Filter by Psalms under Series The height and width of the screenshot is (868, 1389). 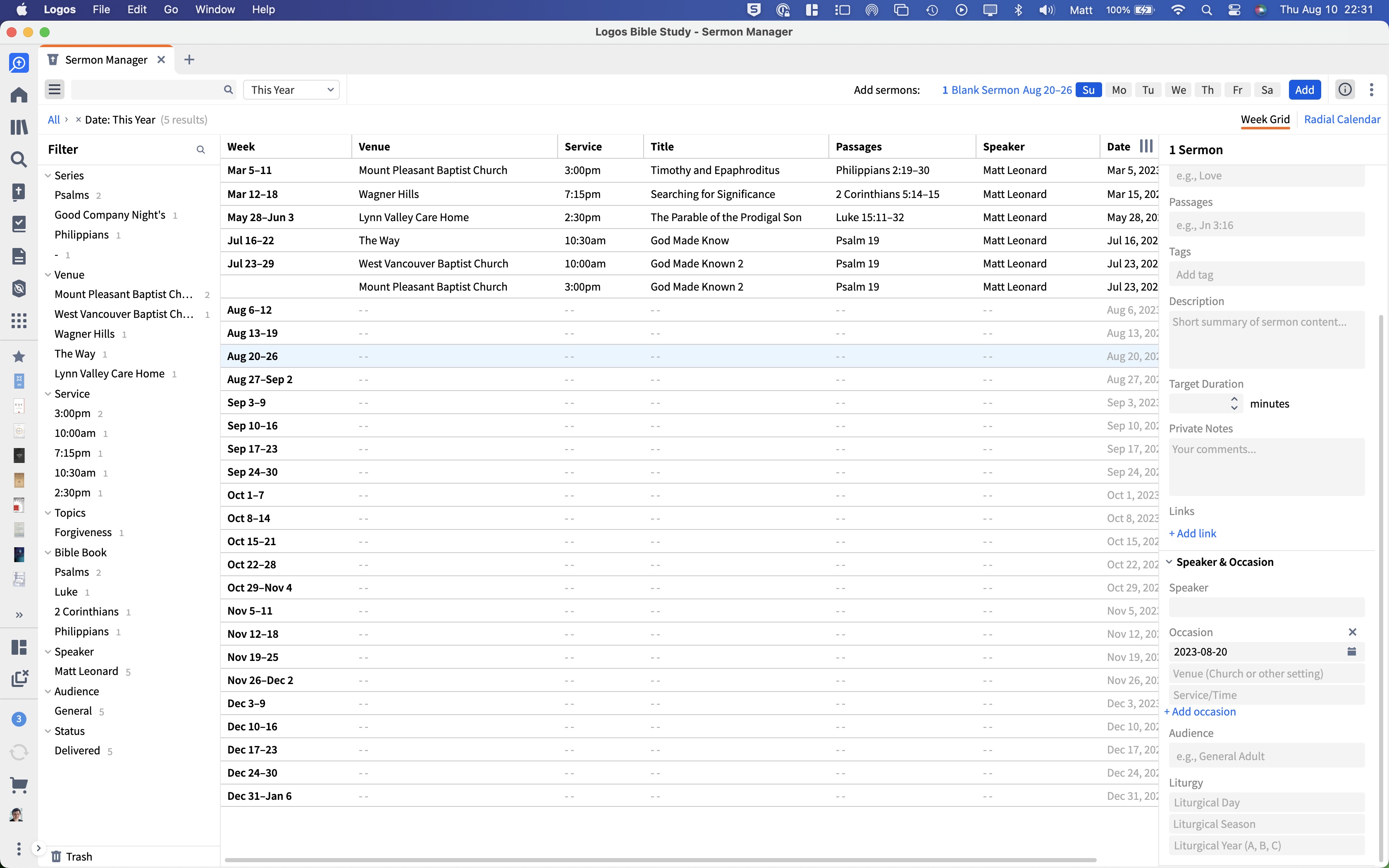(x=72, y=195)
